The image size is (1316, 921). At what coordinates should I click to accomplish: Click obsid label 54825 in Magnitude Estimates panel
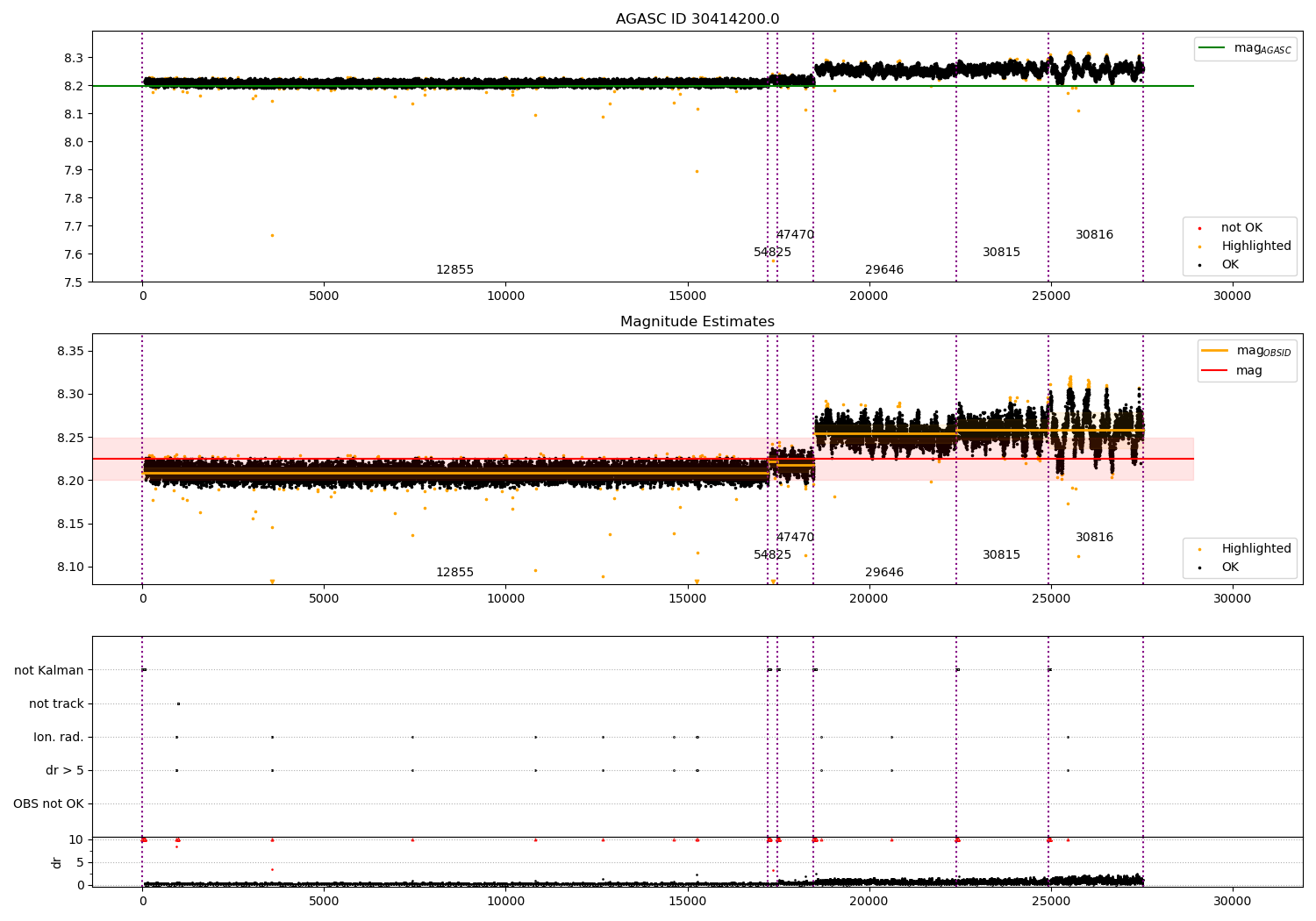[x=772, y=555]
